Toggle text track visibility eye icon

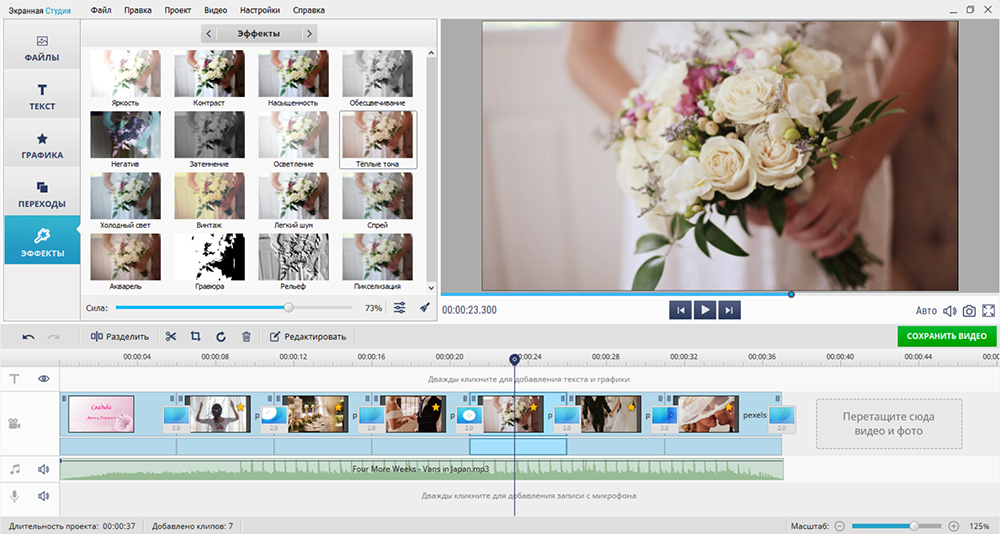click(x=44, y=379)
